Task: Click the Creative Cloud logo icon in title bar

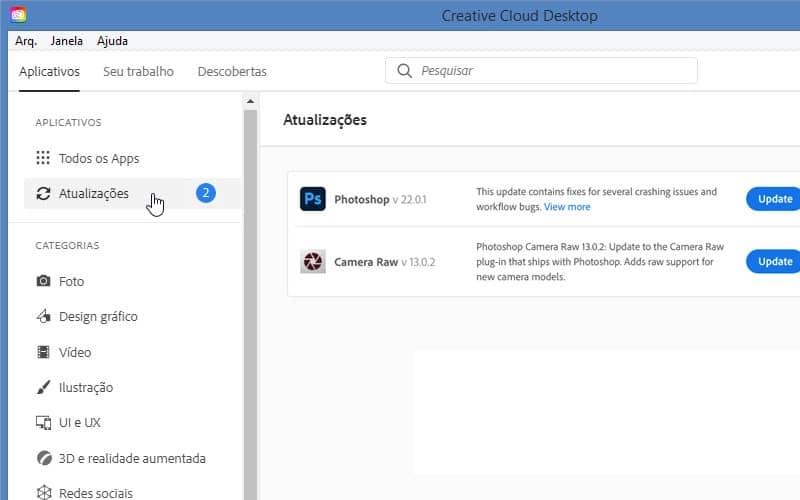Action: click(18, 15)
